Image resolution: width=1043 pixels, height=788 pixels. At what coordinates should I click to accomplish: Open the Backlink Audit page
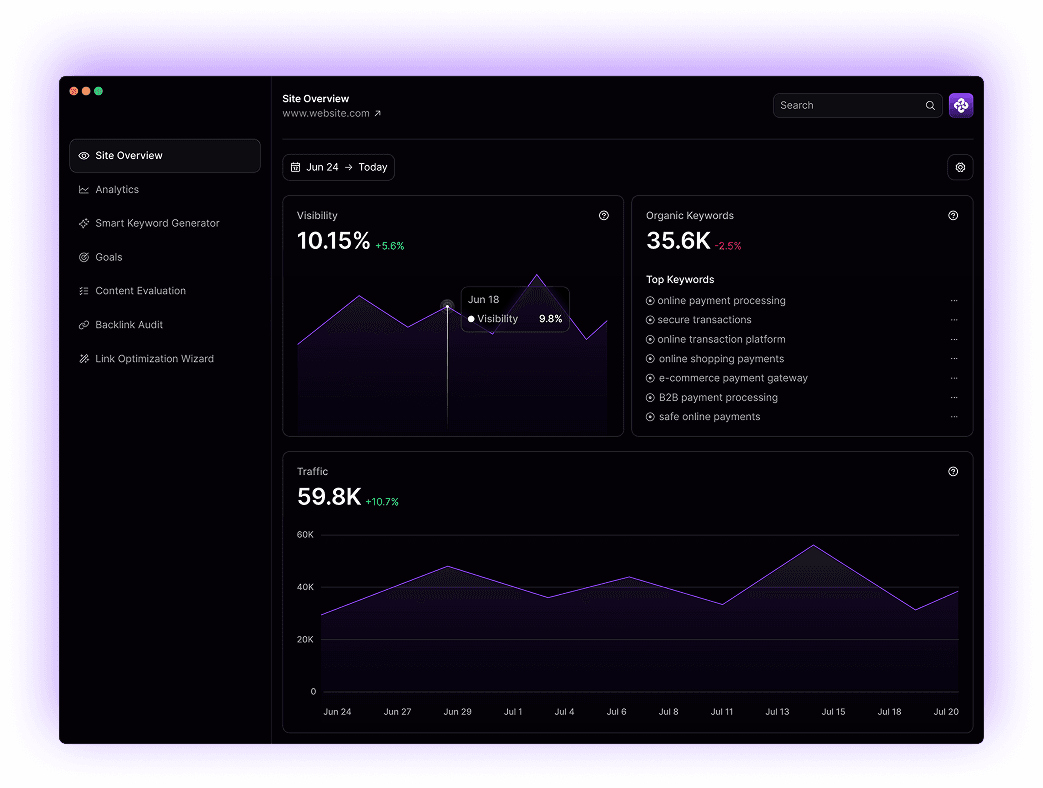(129, 325)
